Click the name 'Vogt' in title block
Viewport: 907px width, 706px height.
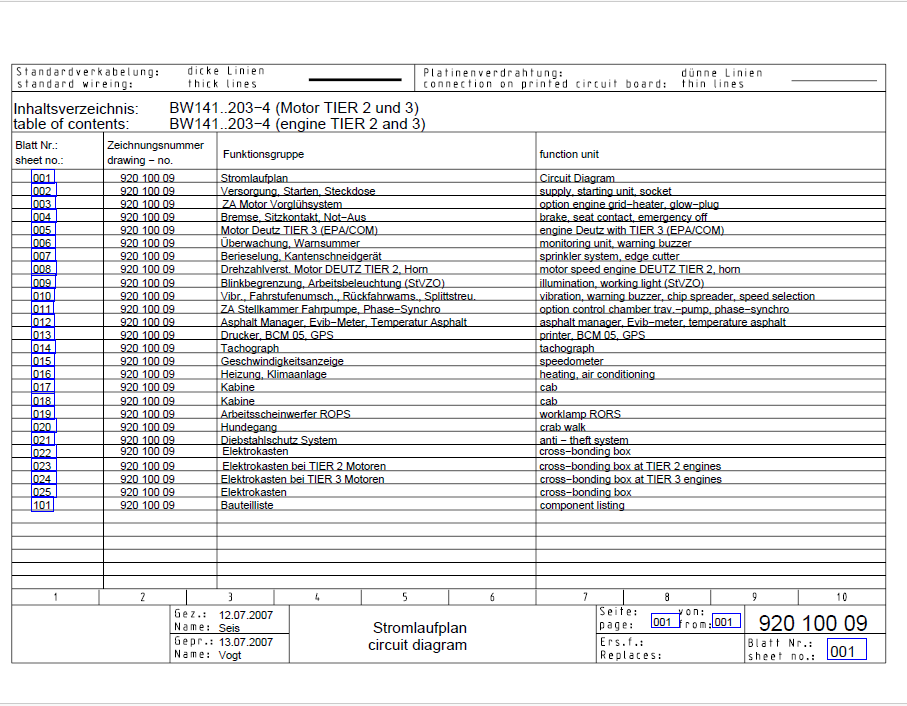(x=230, y=655)
